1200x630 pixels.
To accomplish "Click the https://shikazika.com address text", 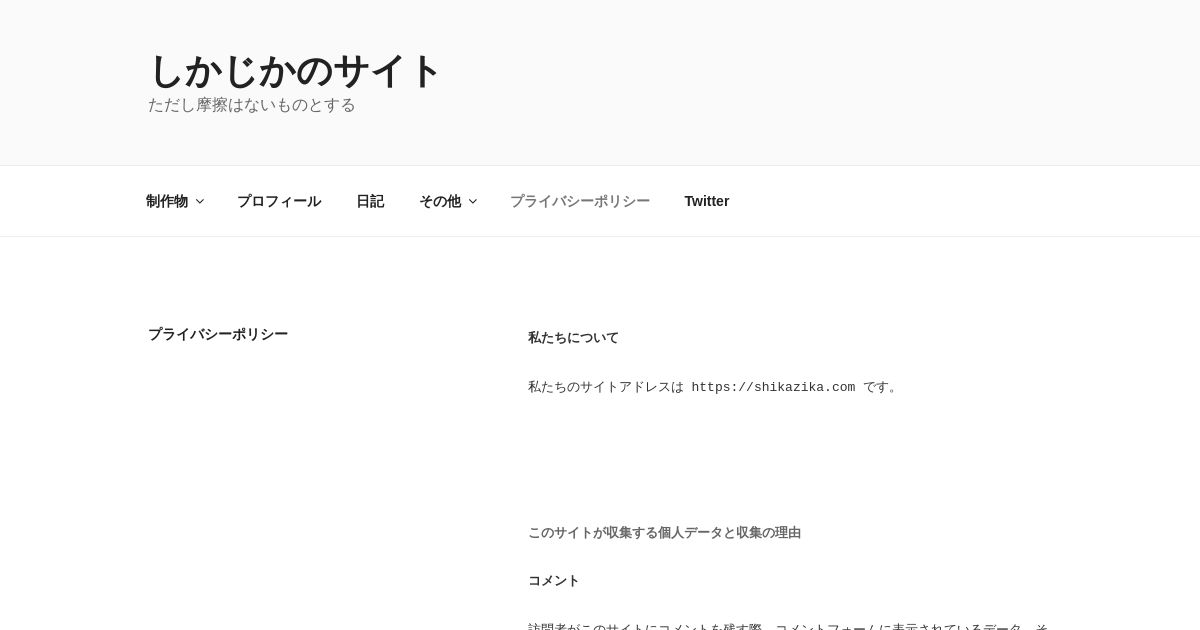I will (x=773, y=387).
